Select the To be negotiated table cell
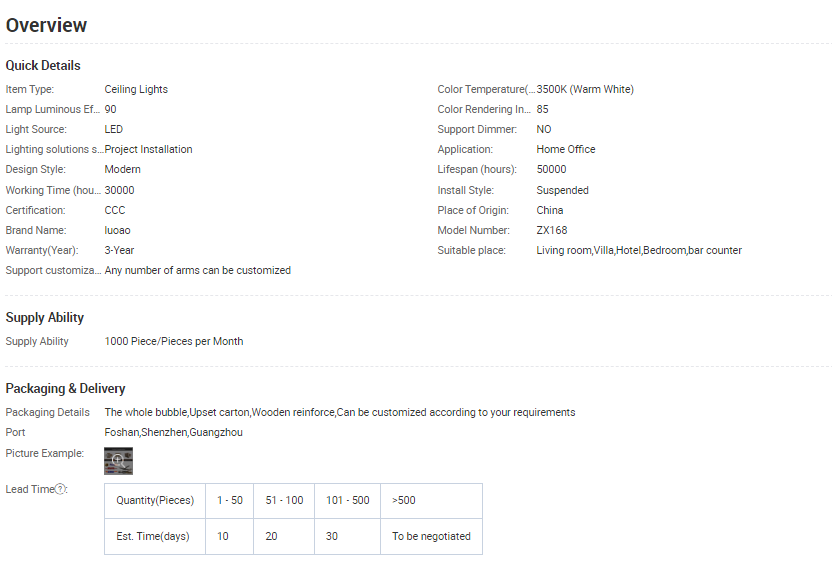832x562 pixels. click(431, 536)
